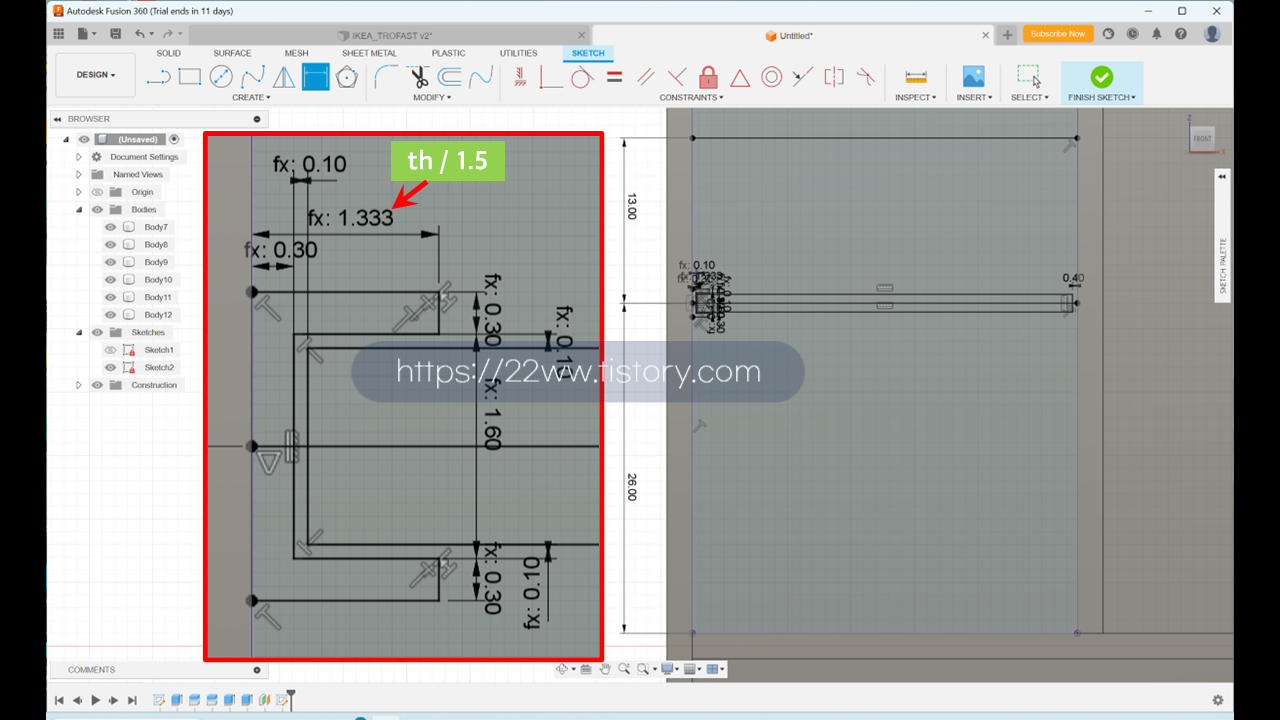This screenshot has height=720, width=1280.
Task: Expand the Construction folder
Action: [x=79, y=385]
